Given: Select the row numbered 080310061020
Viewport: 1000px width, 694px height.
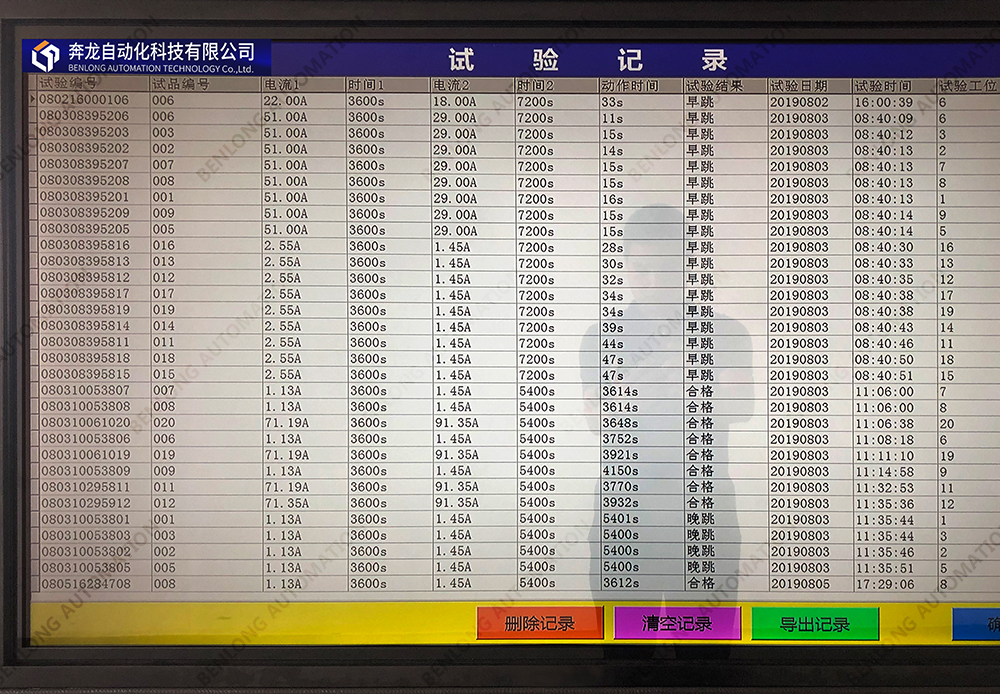Looking at the screenshot, I should pyautogui.click(x=85, y=423).
